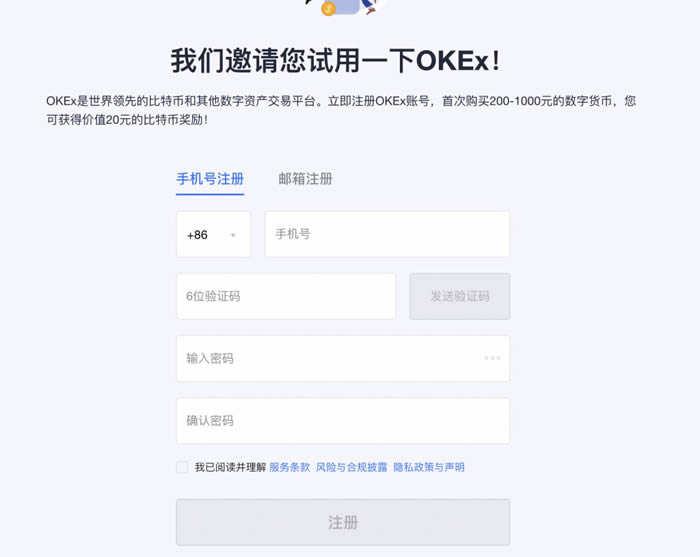The height and width of the screenshot is (557, 700).
Task: Focus the 6位验证码 input field
Action: tap(286, 296)
